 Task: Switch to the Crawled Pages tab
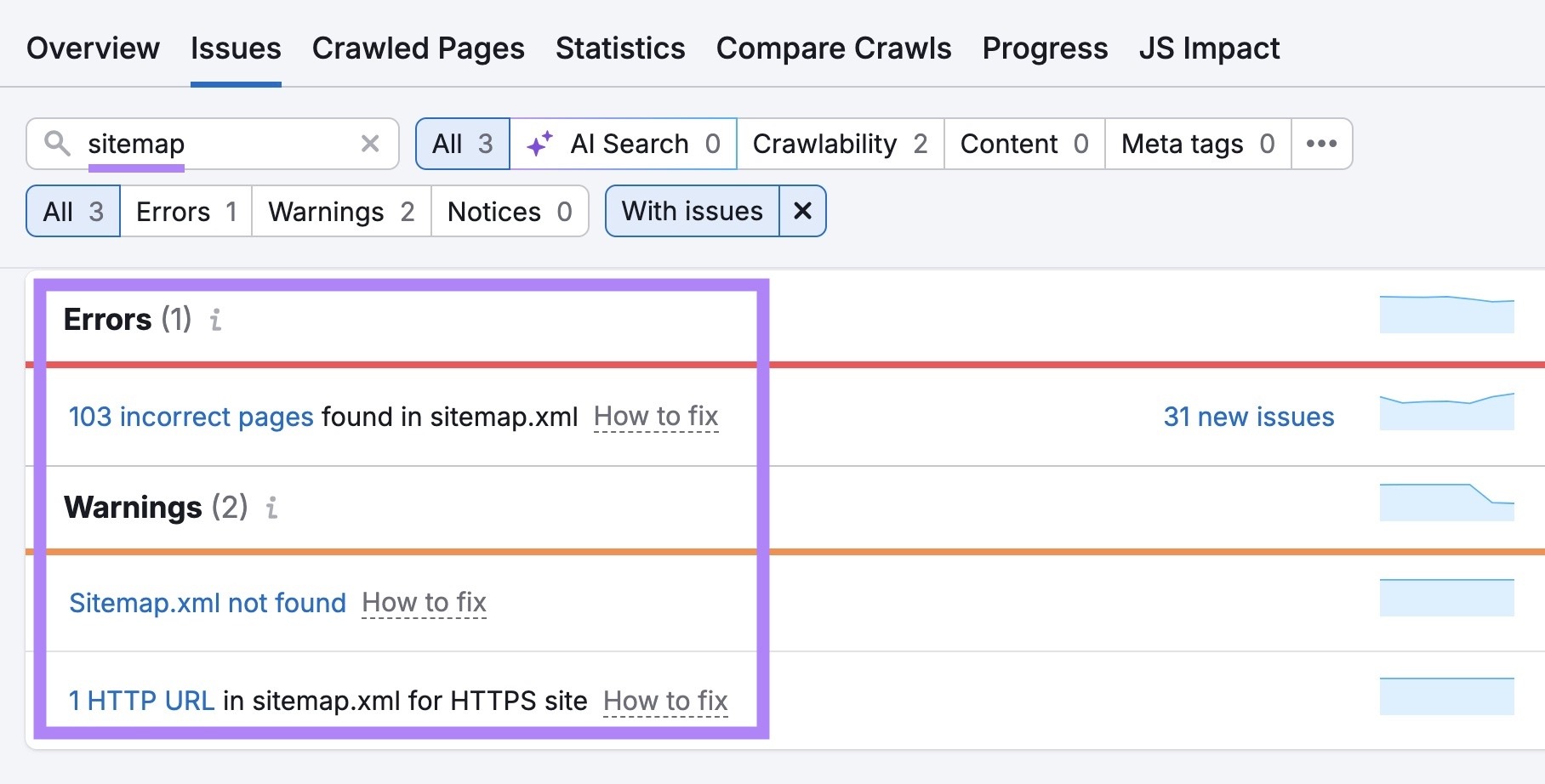coord(418,48)
